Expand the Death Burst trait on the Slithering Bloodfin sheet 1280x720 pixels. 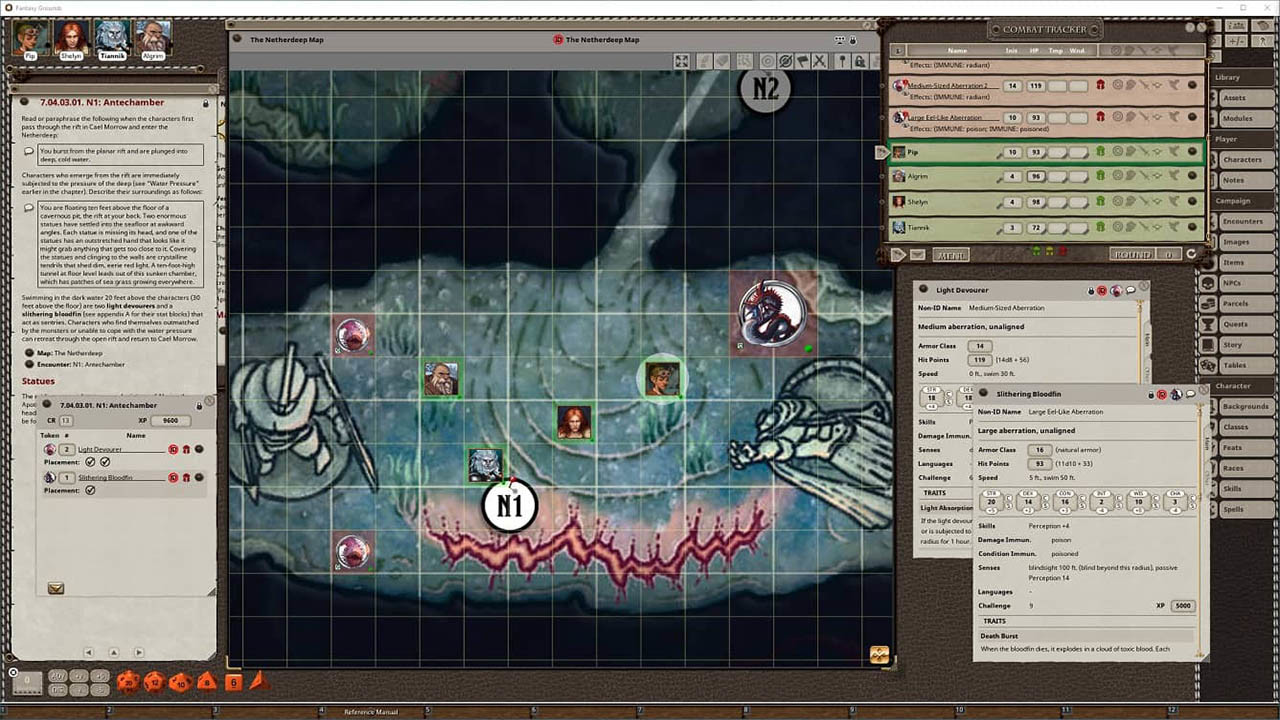coord(1000,636)
